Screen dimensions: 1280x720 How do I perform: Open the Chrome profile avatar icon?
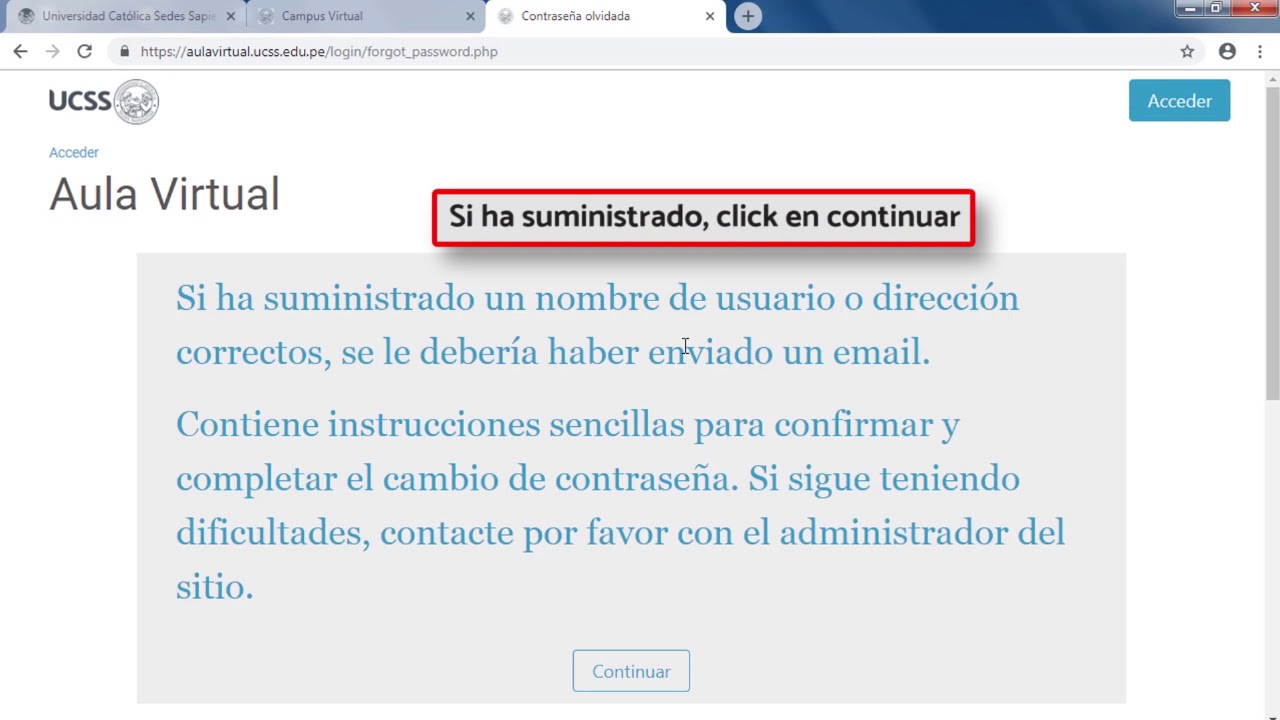click(x=1227, y=51)
